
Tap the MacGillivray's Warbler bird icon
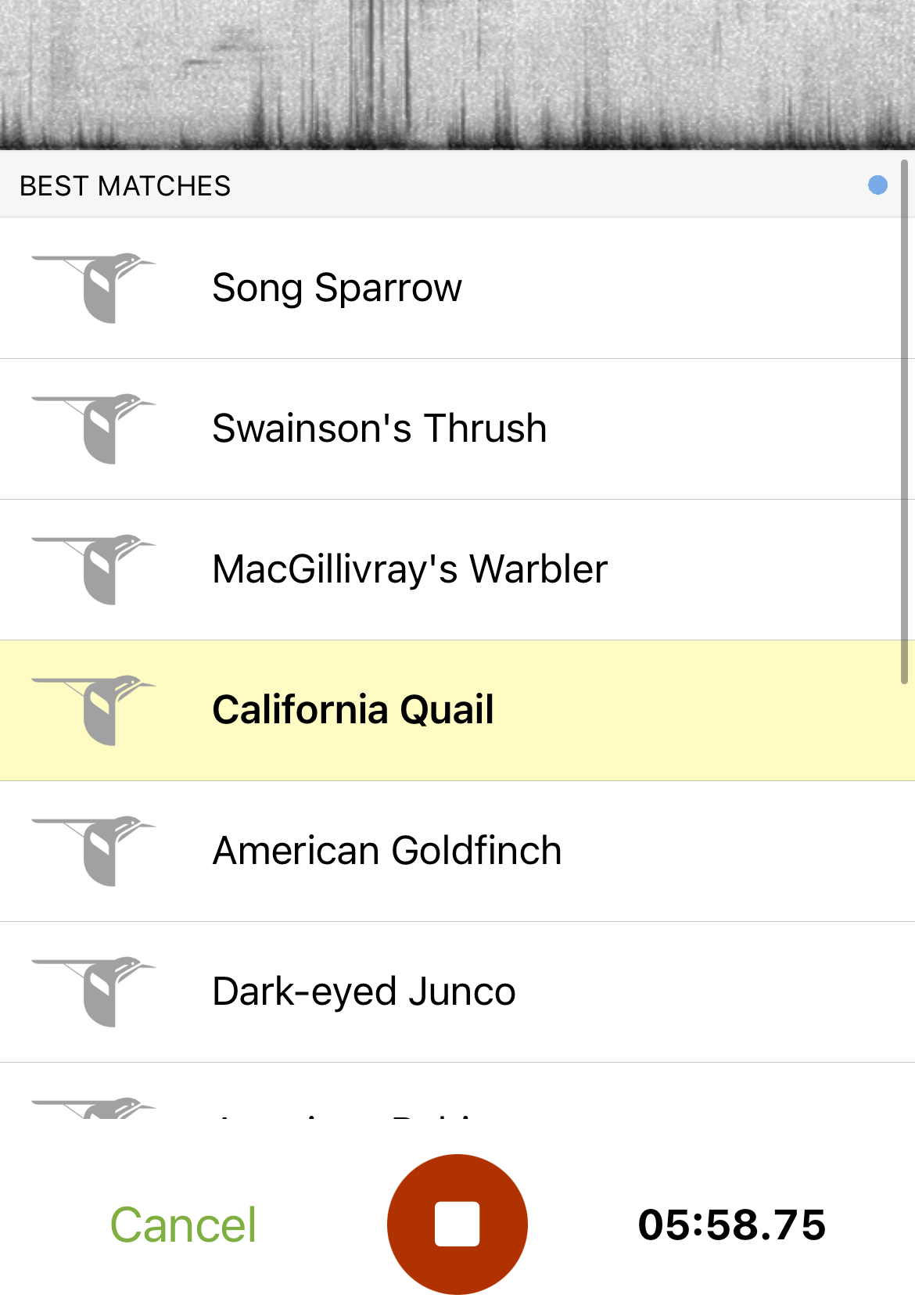click(94, 569)
